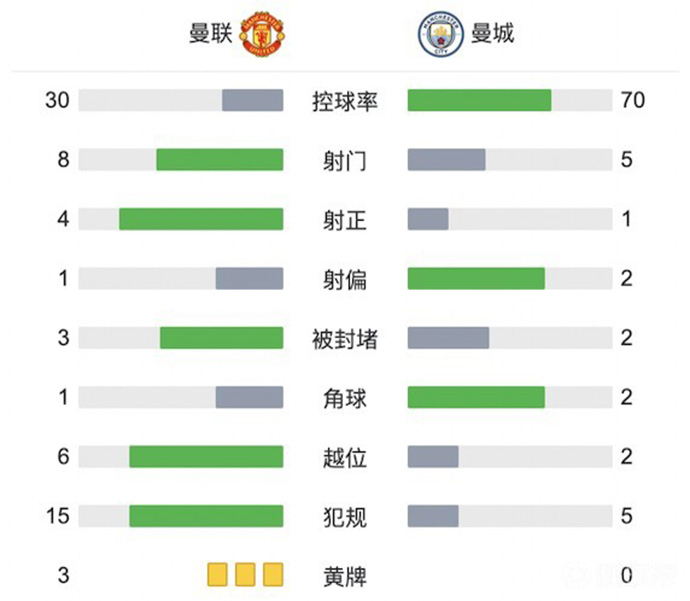Click Manchester City's green corners bar
This screenshot has height=601, width=690.
click(476, 397)
